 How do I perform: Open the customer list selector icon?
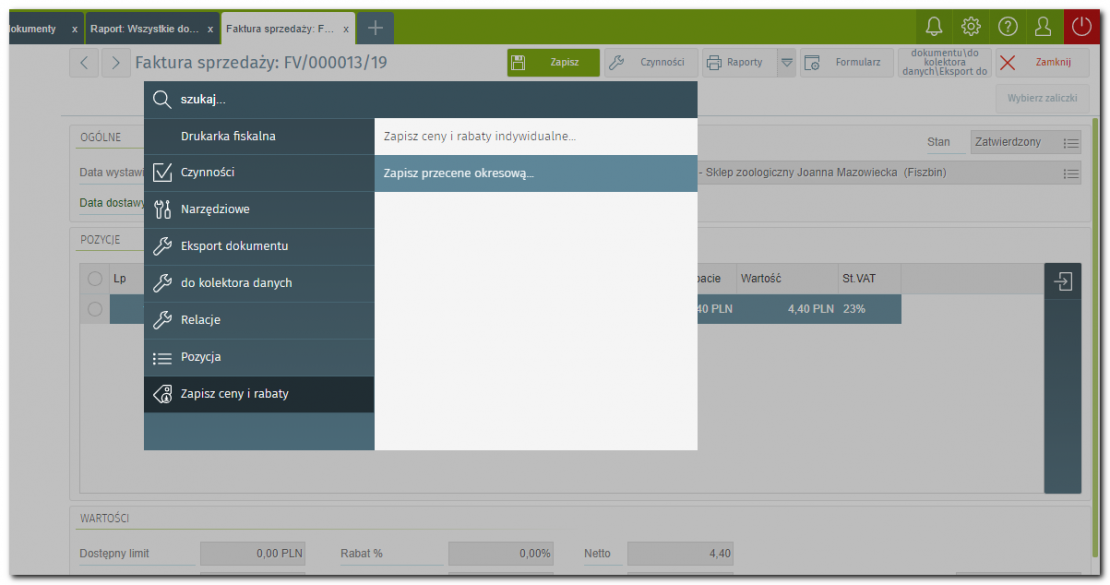pyautogui.click(x=1071, y=173)
